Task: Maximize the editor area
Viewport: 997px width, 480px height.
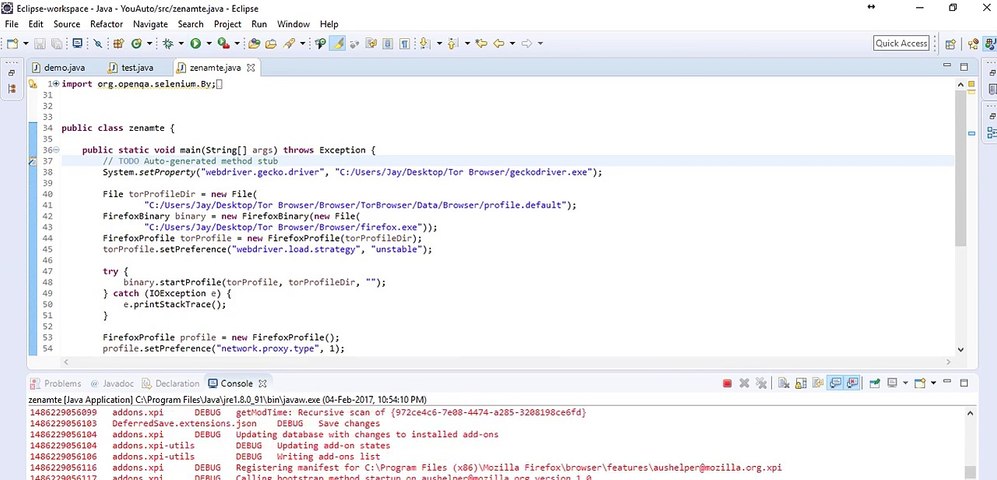Action: [x=964, y=66]
